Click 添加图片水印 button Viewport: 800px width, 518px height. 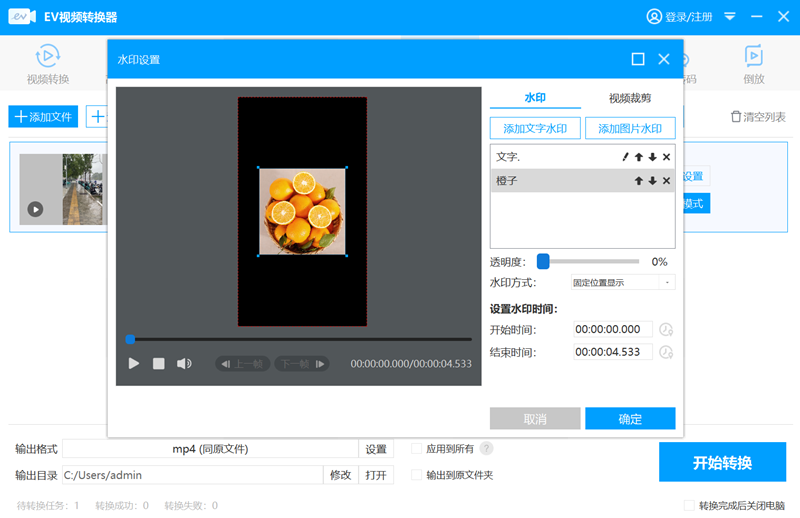tap(630, 129)
